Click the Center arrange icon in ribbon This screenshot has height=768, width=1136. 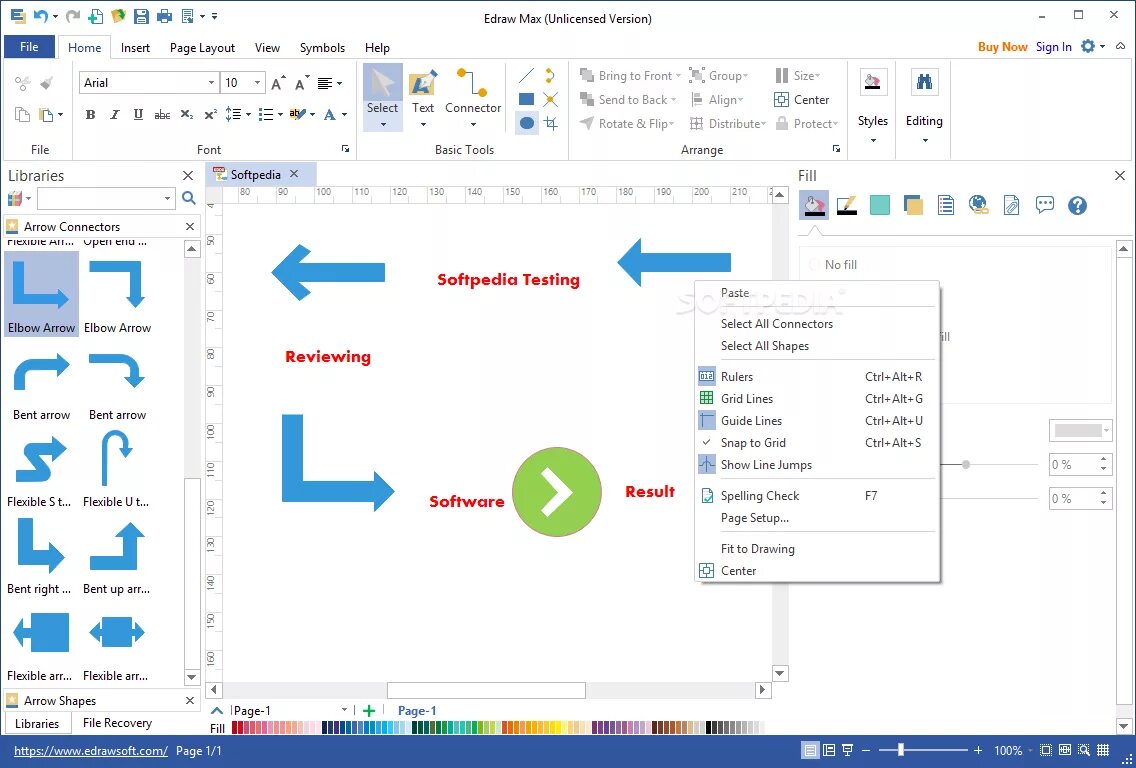click(x=801, y=99)
